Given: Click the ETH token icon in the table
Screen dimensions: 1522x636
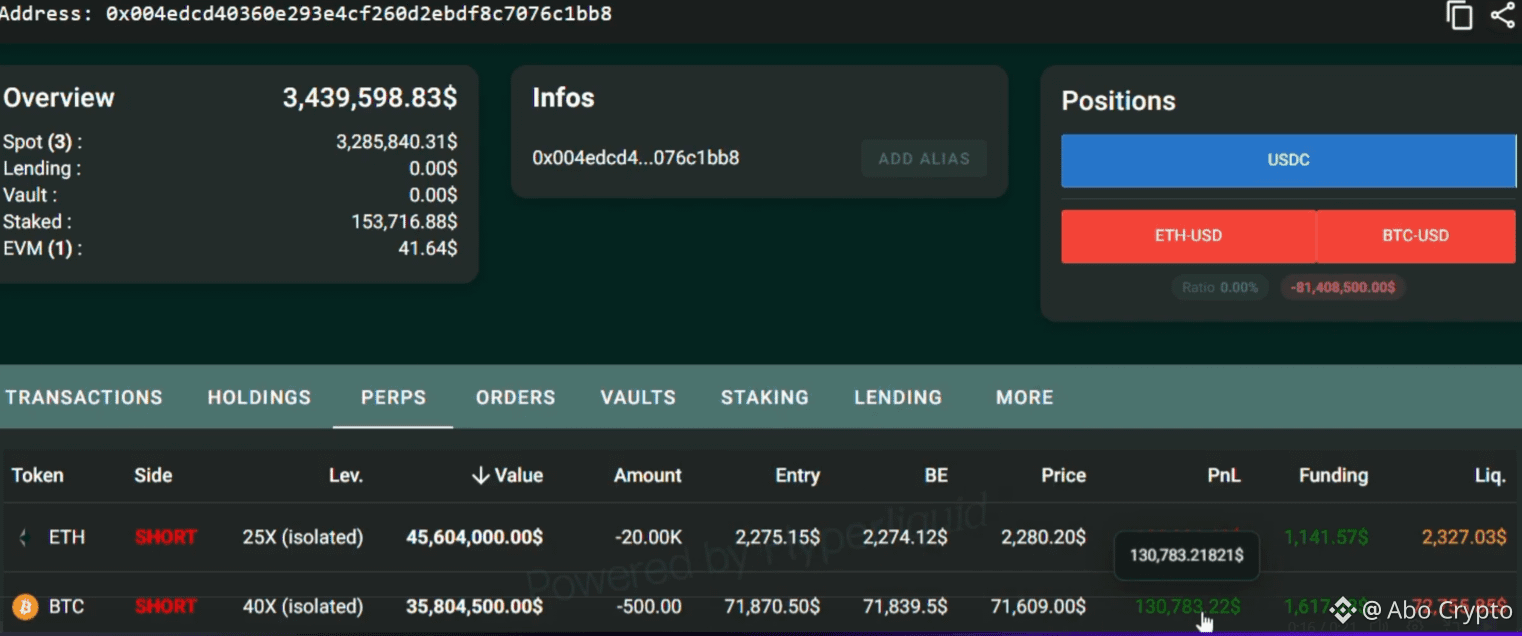Looking at the screenshot, I should click(x=24, y=537).
